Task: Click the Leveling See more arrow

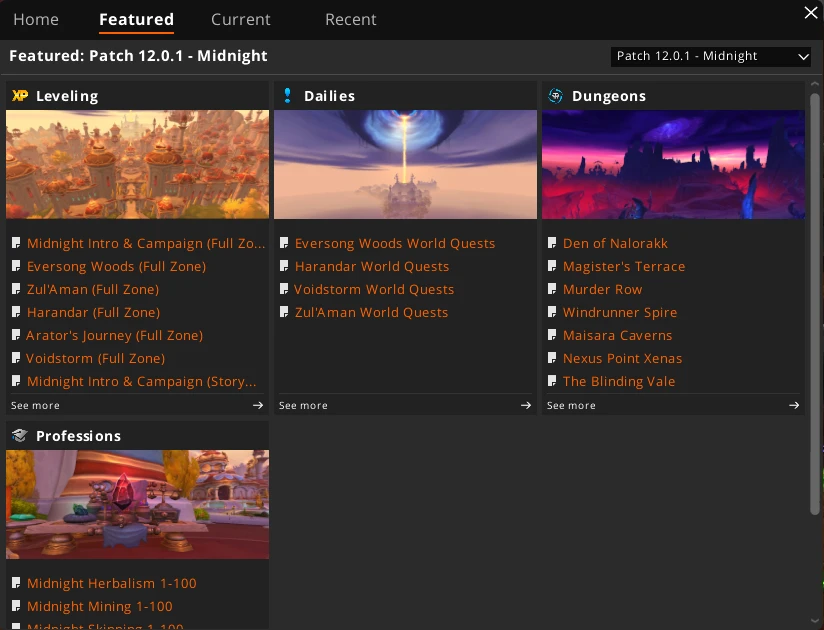Action: coord(258,405)
